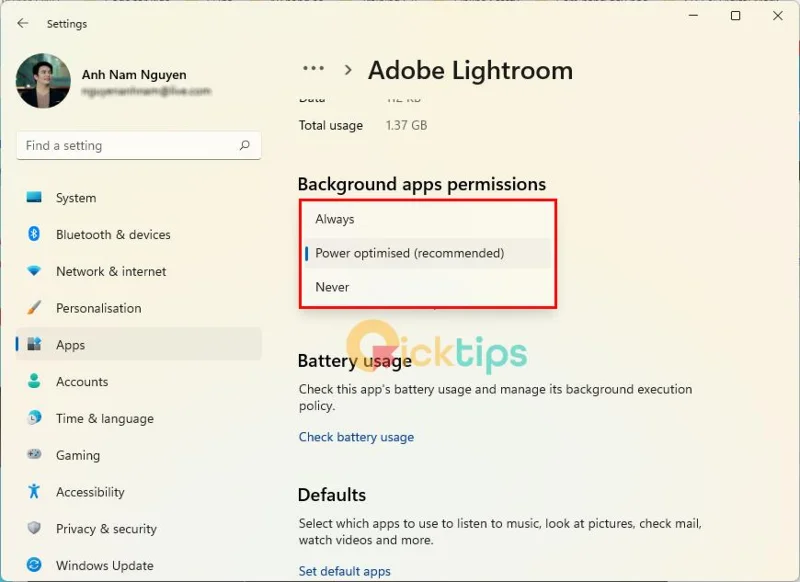Click the Privacy shield icon
Viewport: 800px width, 582px height.
coord(34,527)
